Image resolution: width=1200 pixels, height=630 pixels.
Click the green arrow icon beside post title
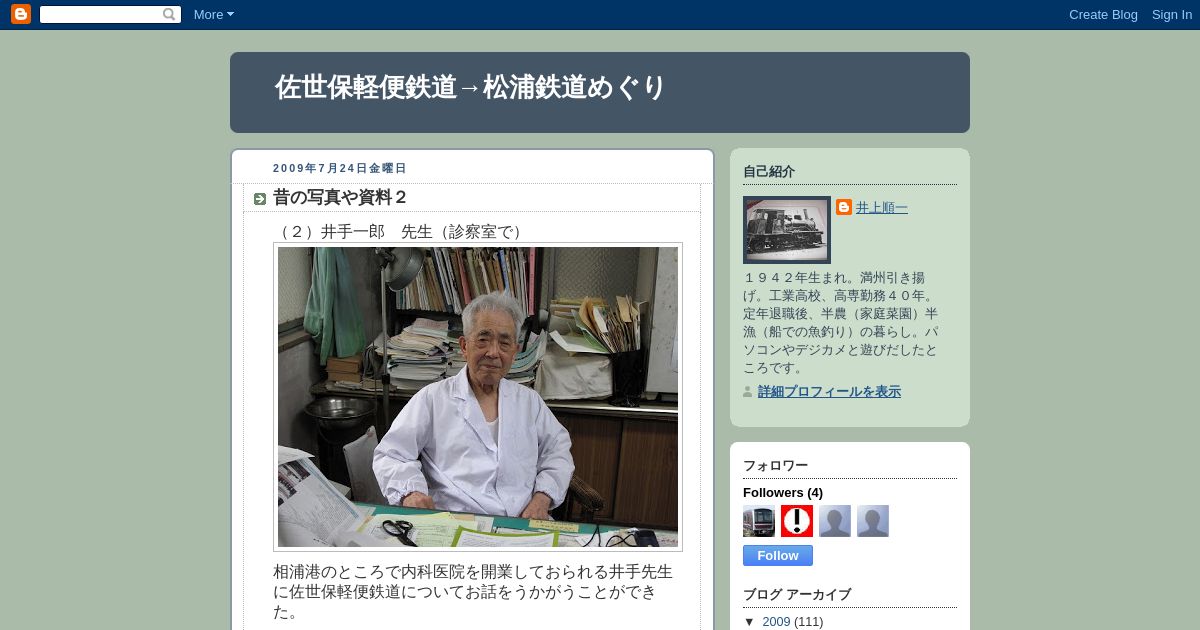[260, 199]
